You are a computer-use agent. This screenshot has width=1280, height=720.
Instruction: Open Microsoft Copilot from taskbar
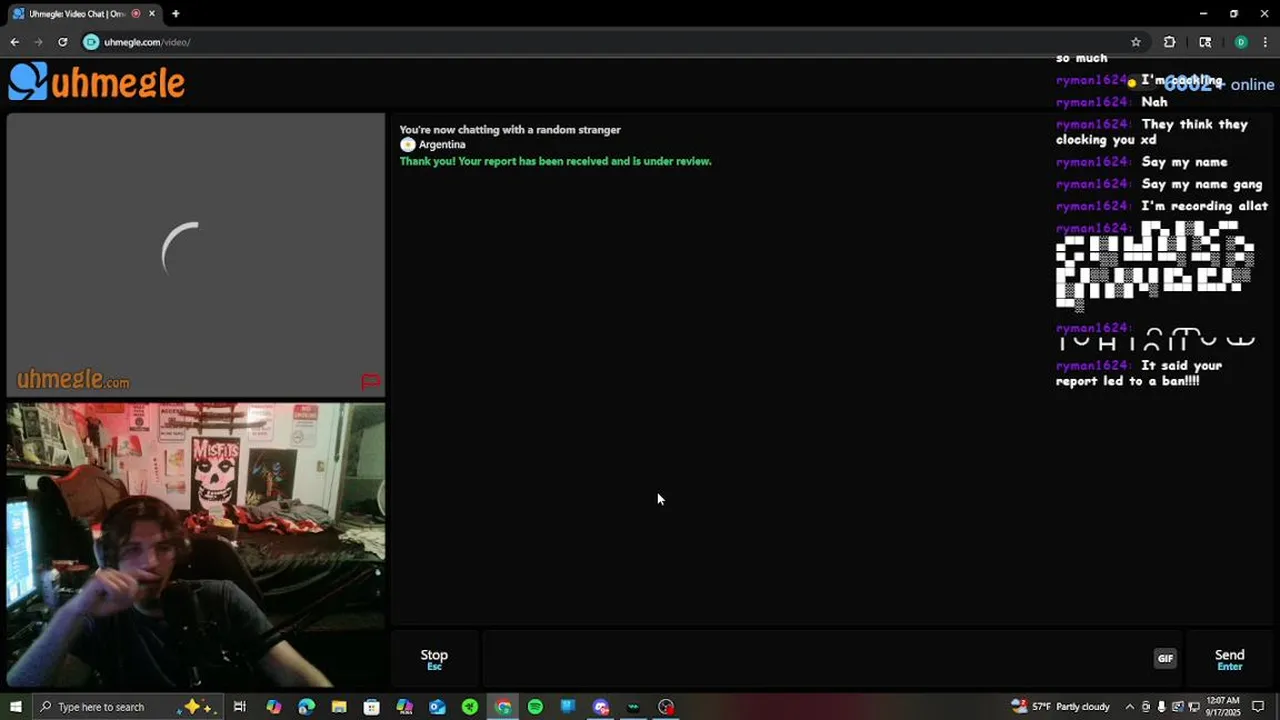coord(273,707)
